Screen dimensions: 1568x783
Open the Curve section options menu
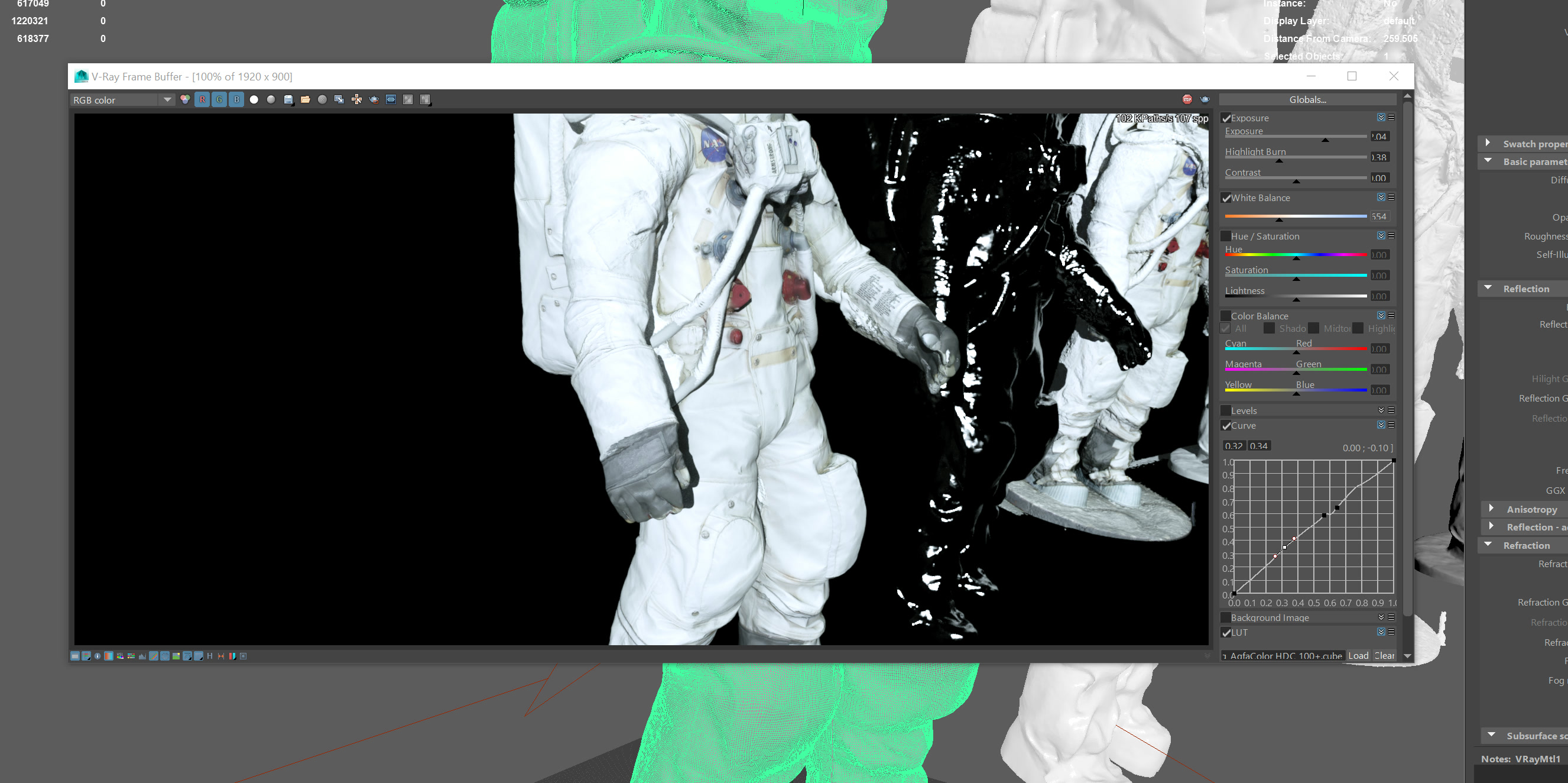1391,425
